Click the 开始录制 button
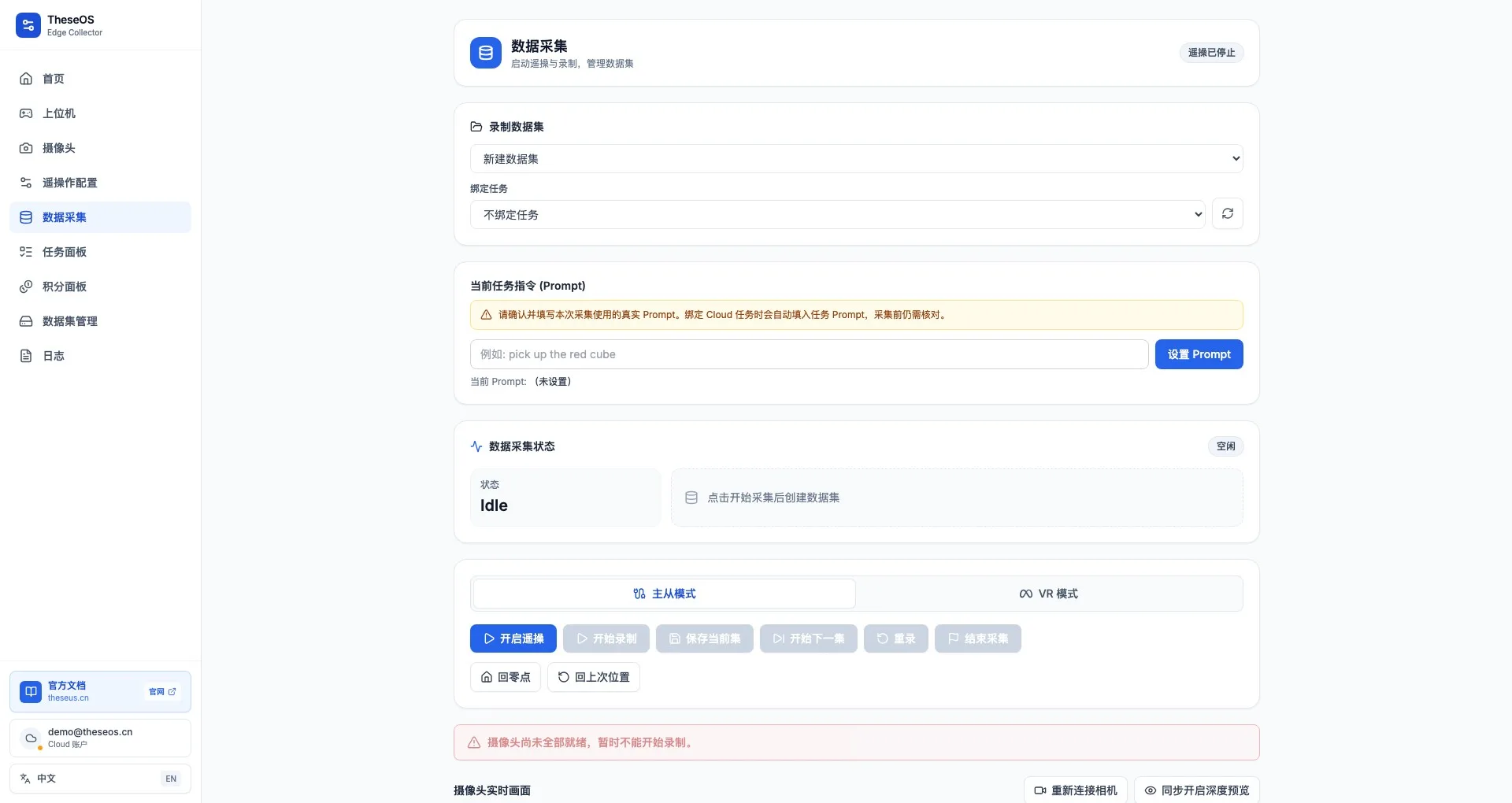This screenshot has width=1512, height=803. (x=606, y=638)
